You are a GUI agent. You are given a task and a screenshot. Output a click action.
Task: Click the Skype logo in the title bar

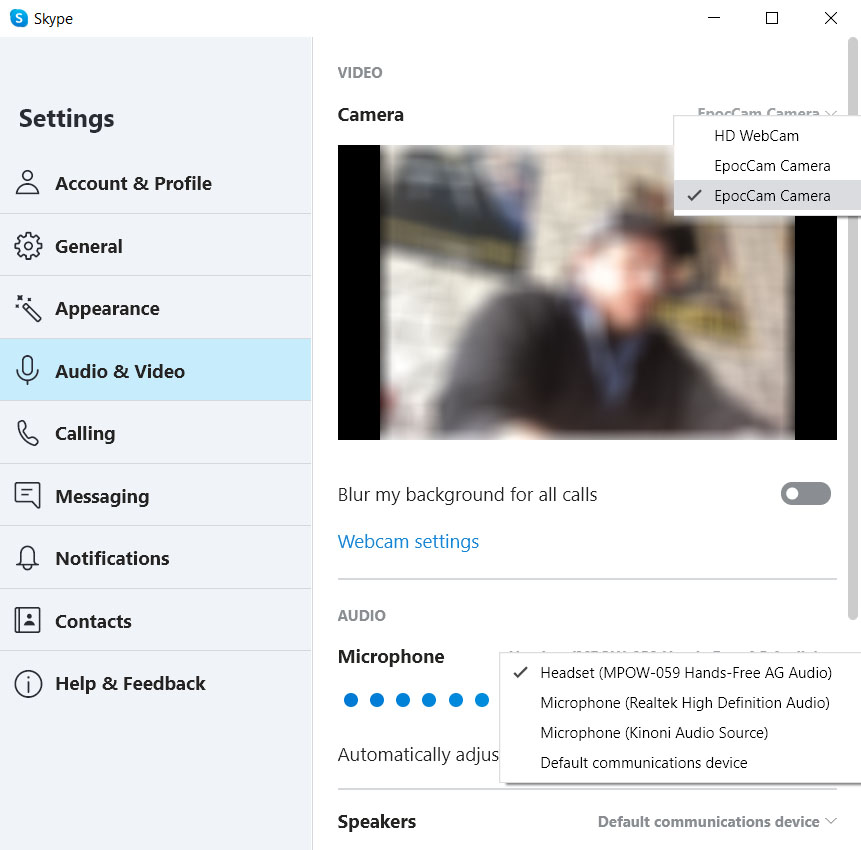point(19,18)
